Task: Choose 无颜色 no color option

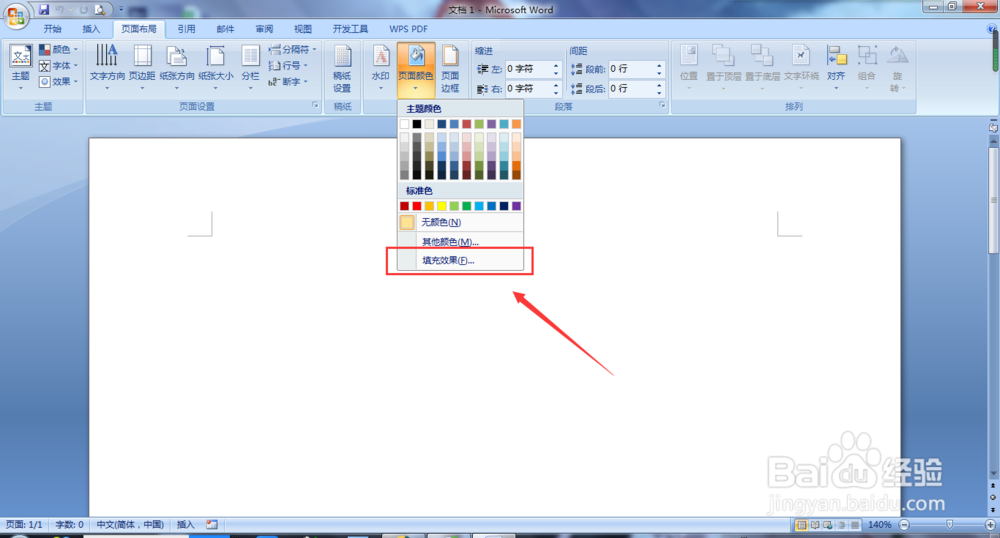Action: tap(460, 222)
